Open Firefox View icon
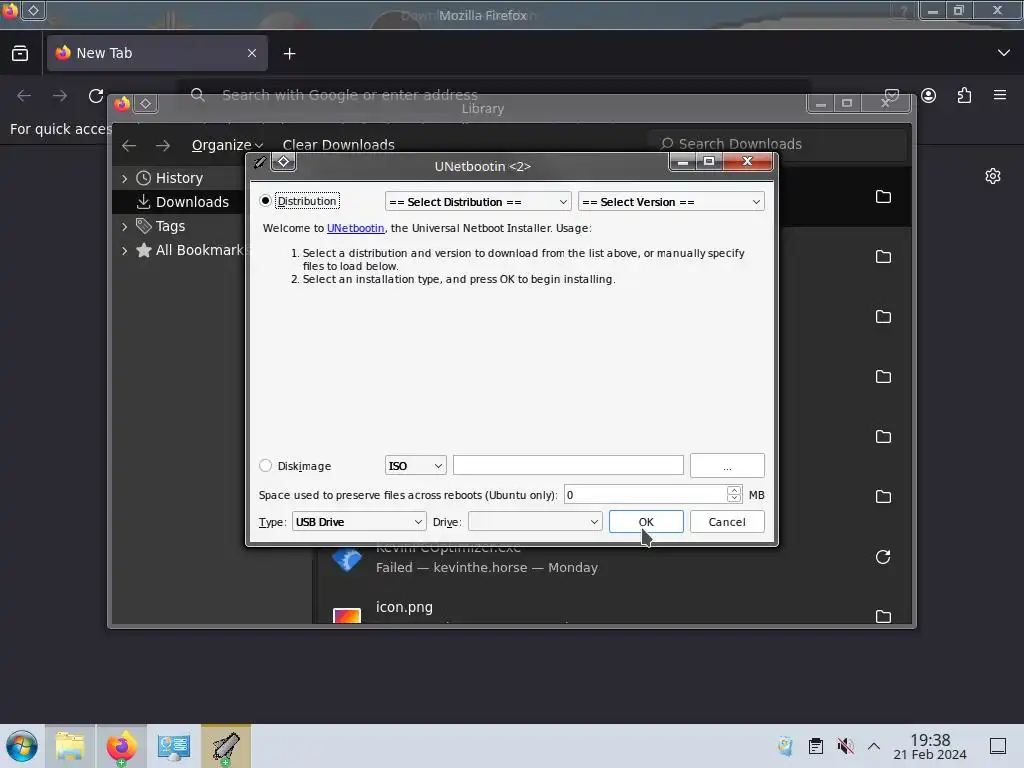 pyautogui.click(x=20, y=54)
